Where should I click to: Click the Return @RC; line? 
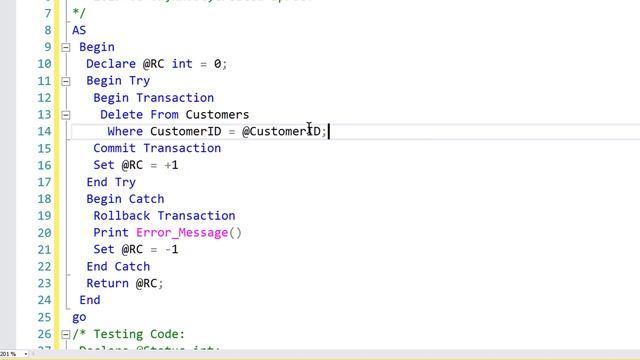point(125,283)
